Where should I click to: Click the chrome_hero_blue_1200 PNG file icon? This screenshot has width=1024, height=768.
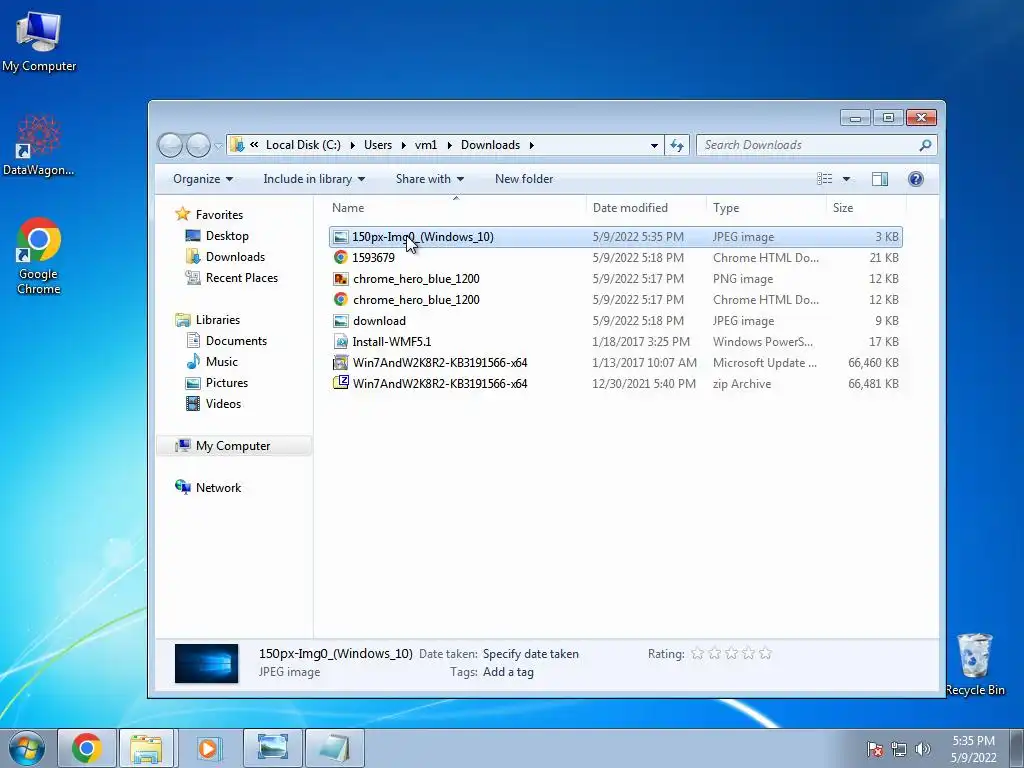point(340,279)
